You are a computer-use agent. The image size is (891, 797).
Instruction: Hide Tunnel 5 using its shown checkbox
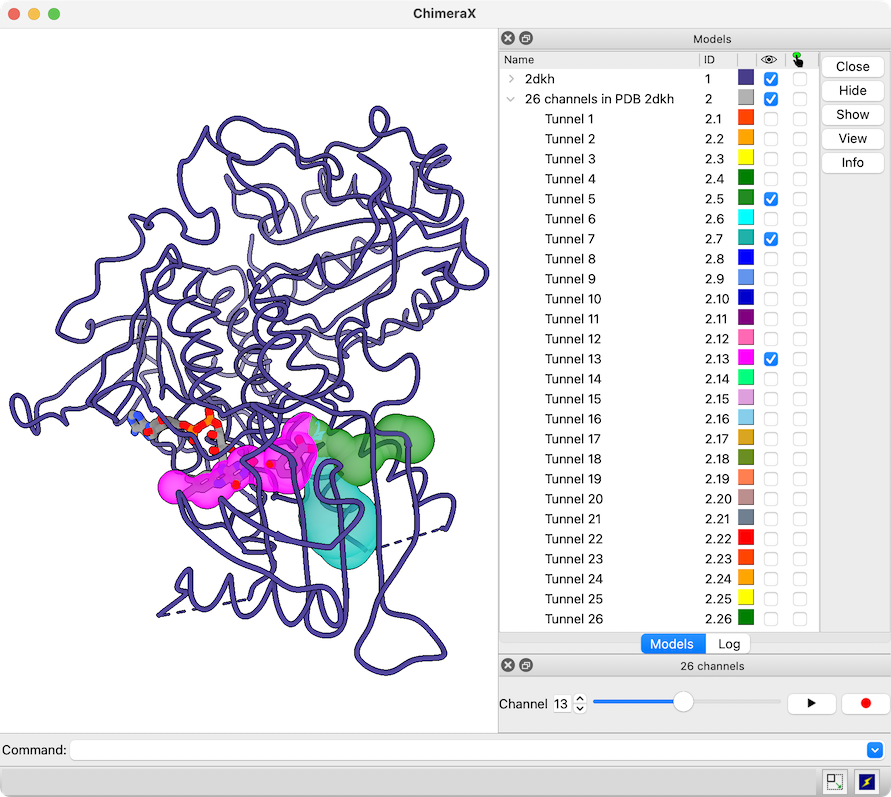771,199
